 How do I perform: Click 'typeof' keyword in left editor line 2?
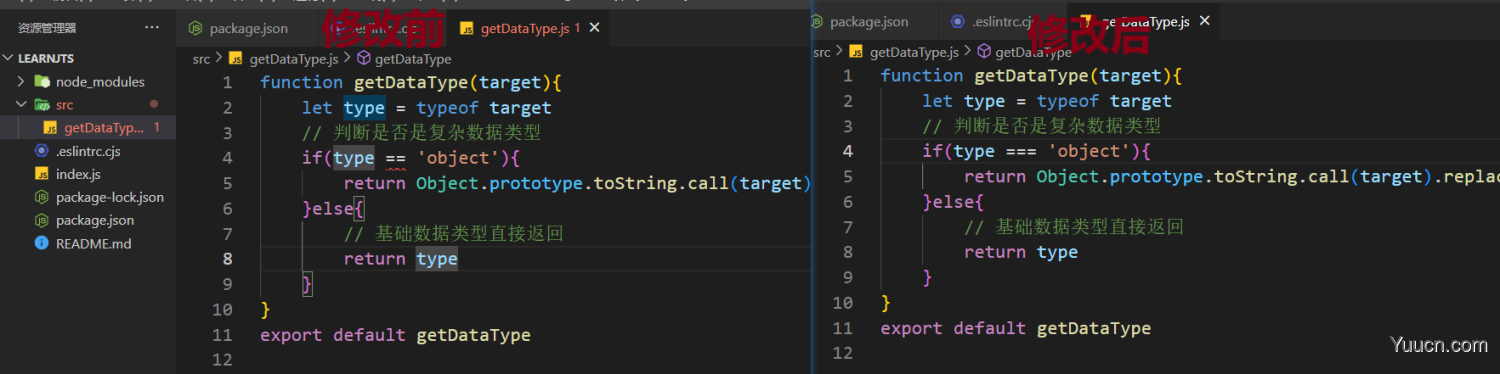tap(448, 107)
